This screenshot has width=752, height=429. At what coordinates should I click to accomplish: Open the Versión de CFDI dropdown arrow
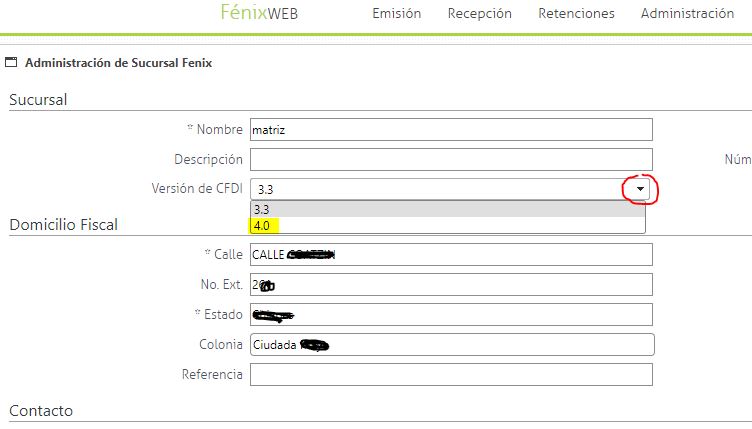[x=640, y=189]
